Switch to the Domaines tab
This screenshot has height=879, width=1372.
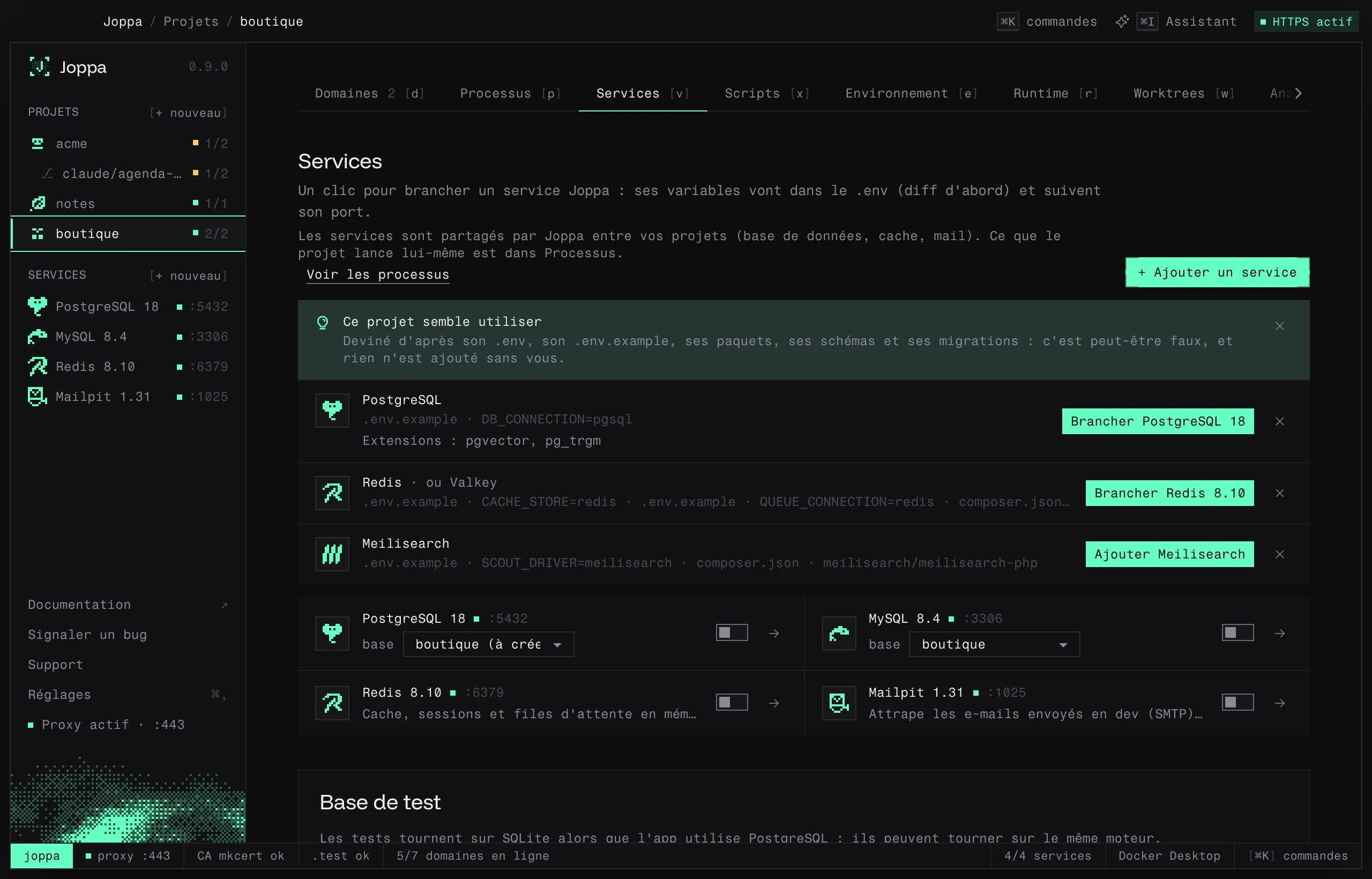[370, 93]
